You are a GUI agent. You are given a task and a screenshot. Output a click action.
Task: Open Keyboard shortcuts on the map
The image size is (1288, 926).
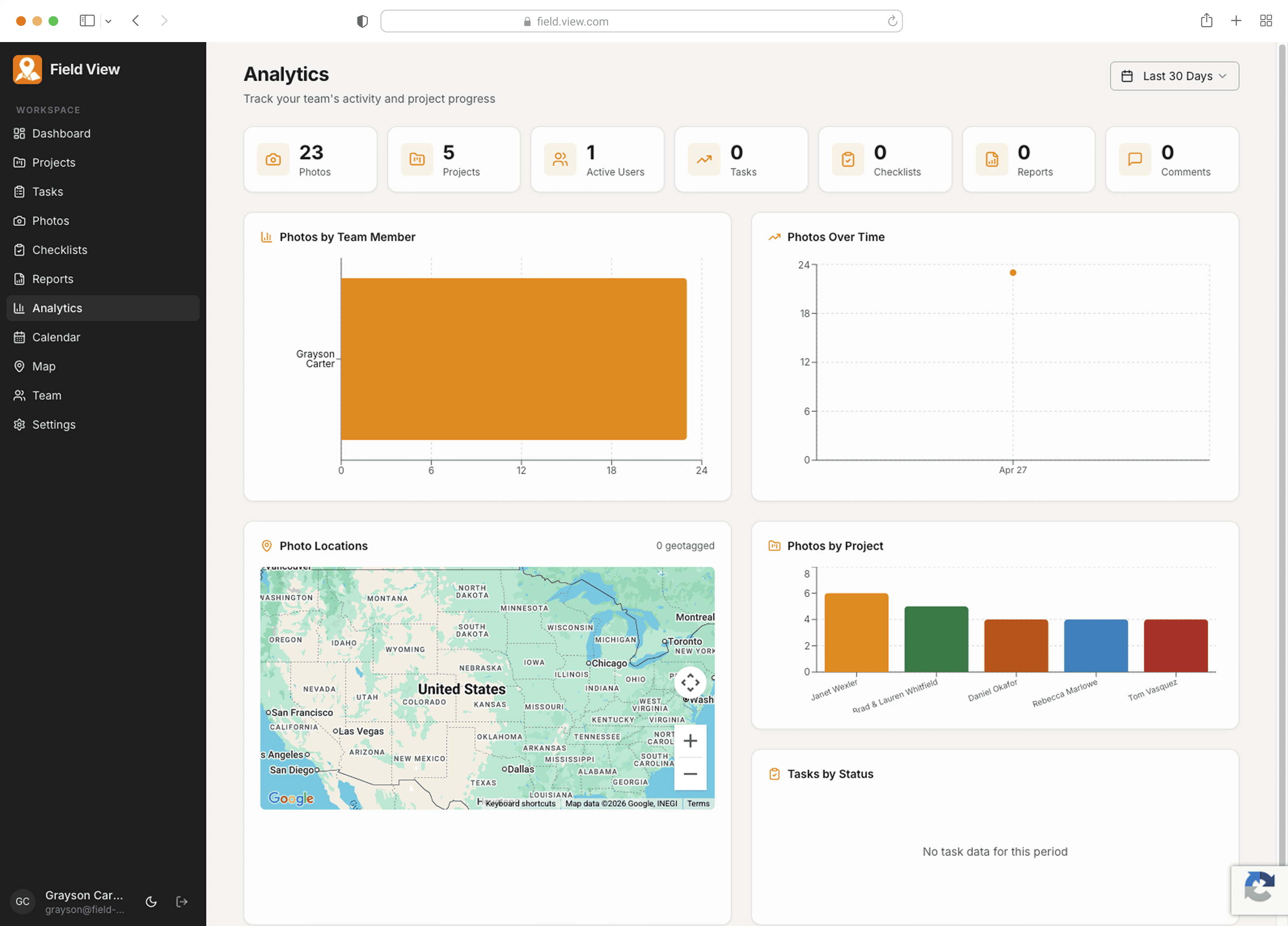pos(520,803)
